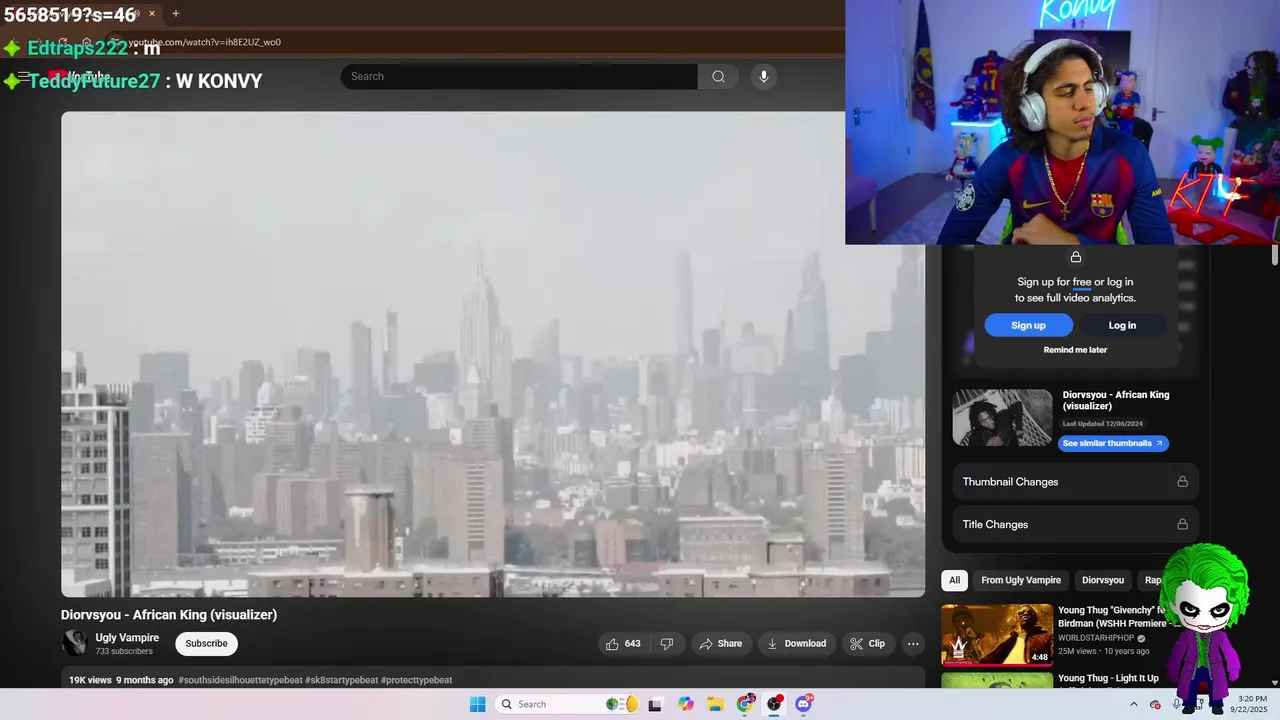Select the Diorvsyou filter chip
The width and height of the screenshot is (1280, 720).
tap(1103, 580)
